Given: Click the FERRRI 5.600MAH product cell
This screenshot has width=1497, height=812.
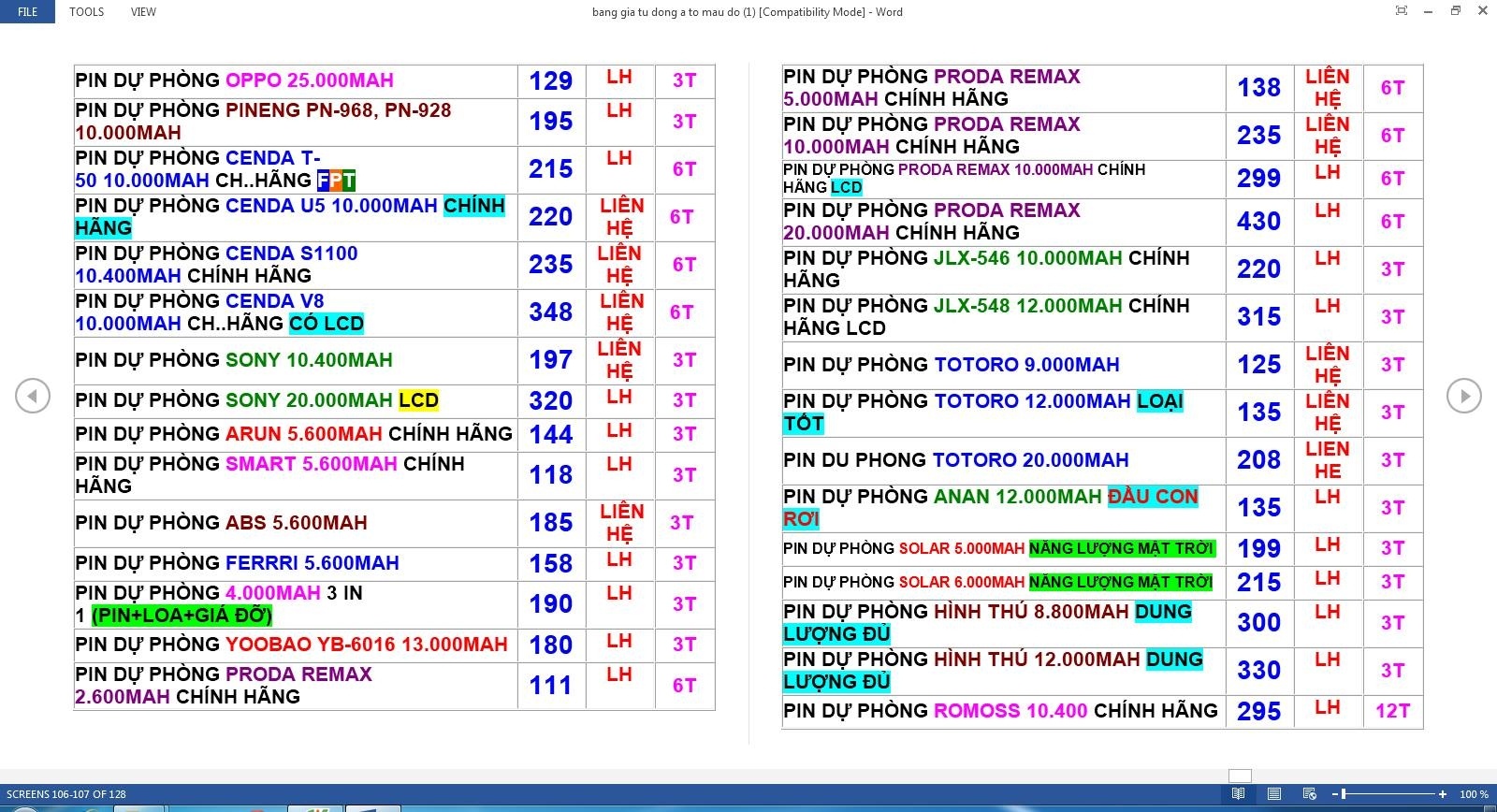Looking at the screenshot, I should (296, 563).
